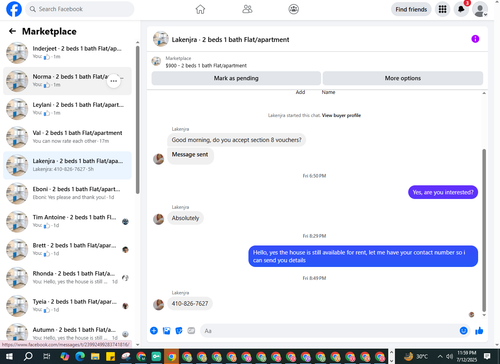Choose a sticker icon in composer

[x=179, y=331]
